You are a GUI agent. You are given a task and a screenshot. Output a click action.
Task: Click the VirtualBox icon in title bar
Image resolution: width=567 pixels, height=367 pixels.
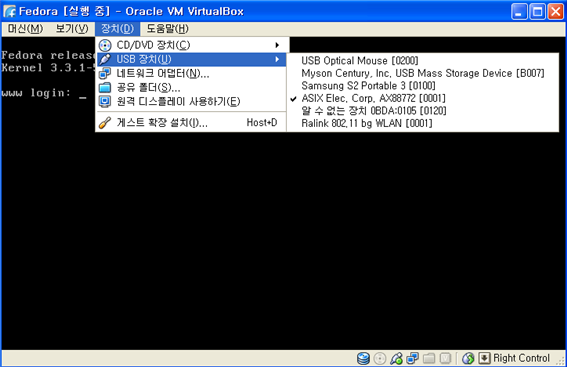(10, 12)
